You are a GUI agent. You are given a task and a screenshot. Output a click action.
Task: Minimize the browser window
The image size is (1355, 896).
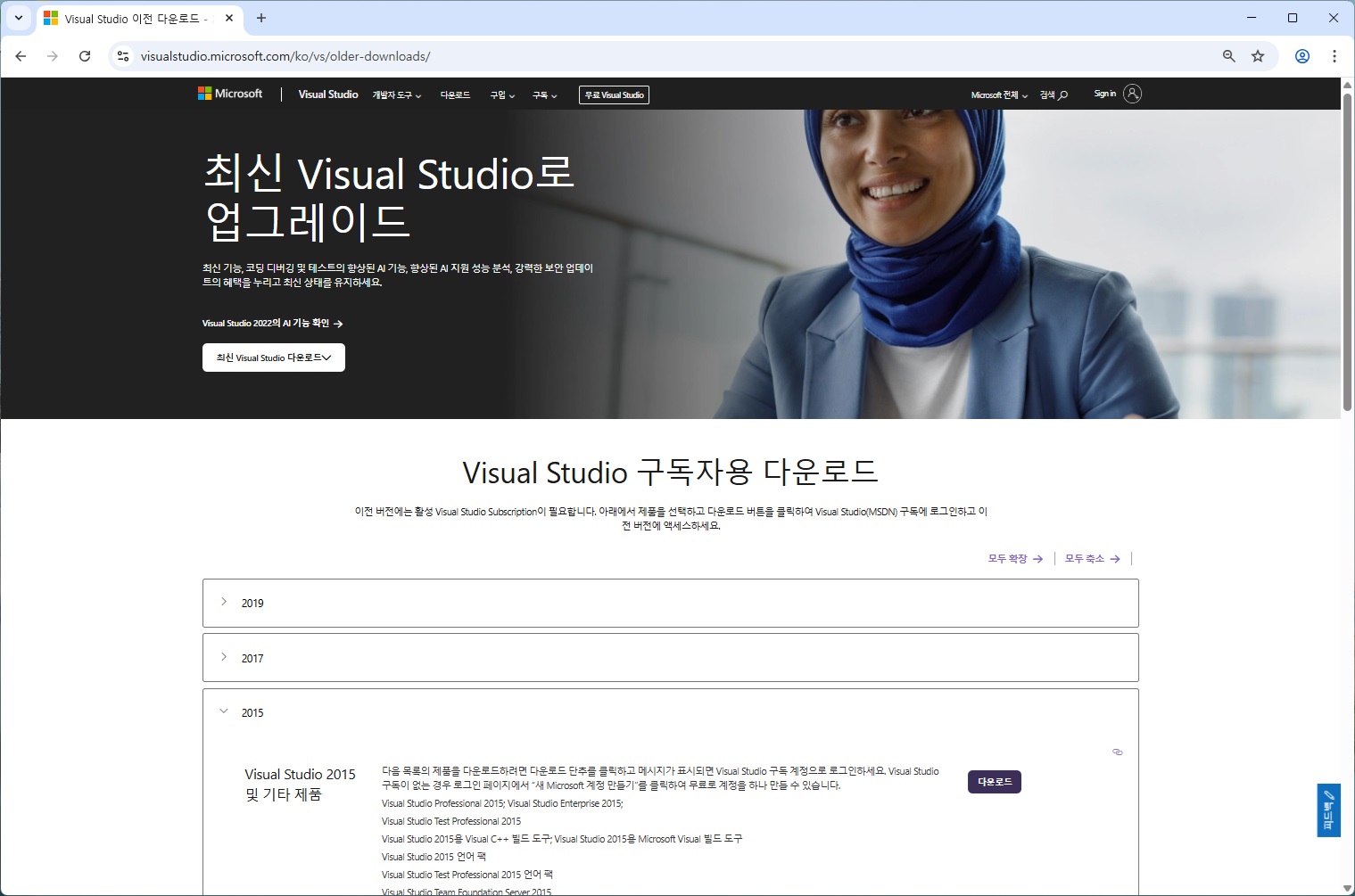(x=1252, y=18)
